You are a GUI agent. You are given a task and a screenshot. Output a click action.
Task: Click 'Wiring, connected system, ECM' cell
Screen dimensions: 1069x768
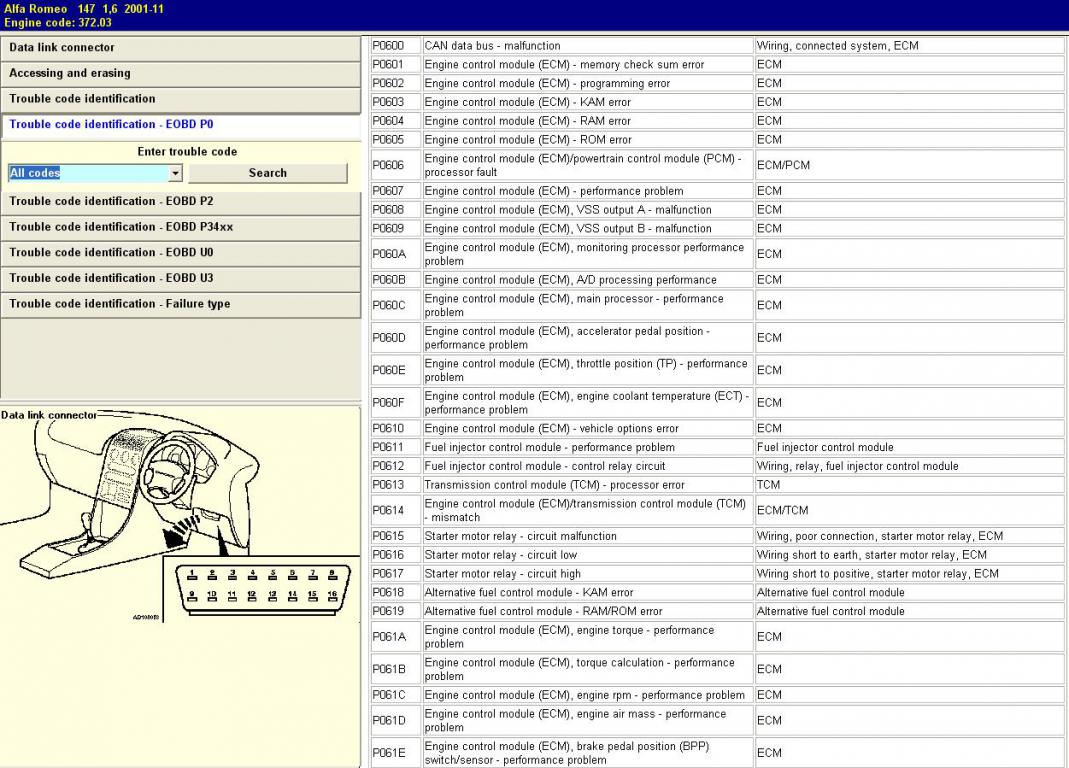click(909, 46)
